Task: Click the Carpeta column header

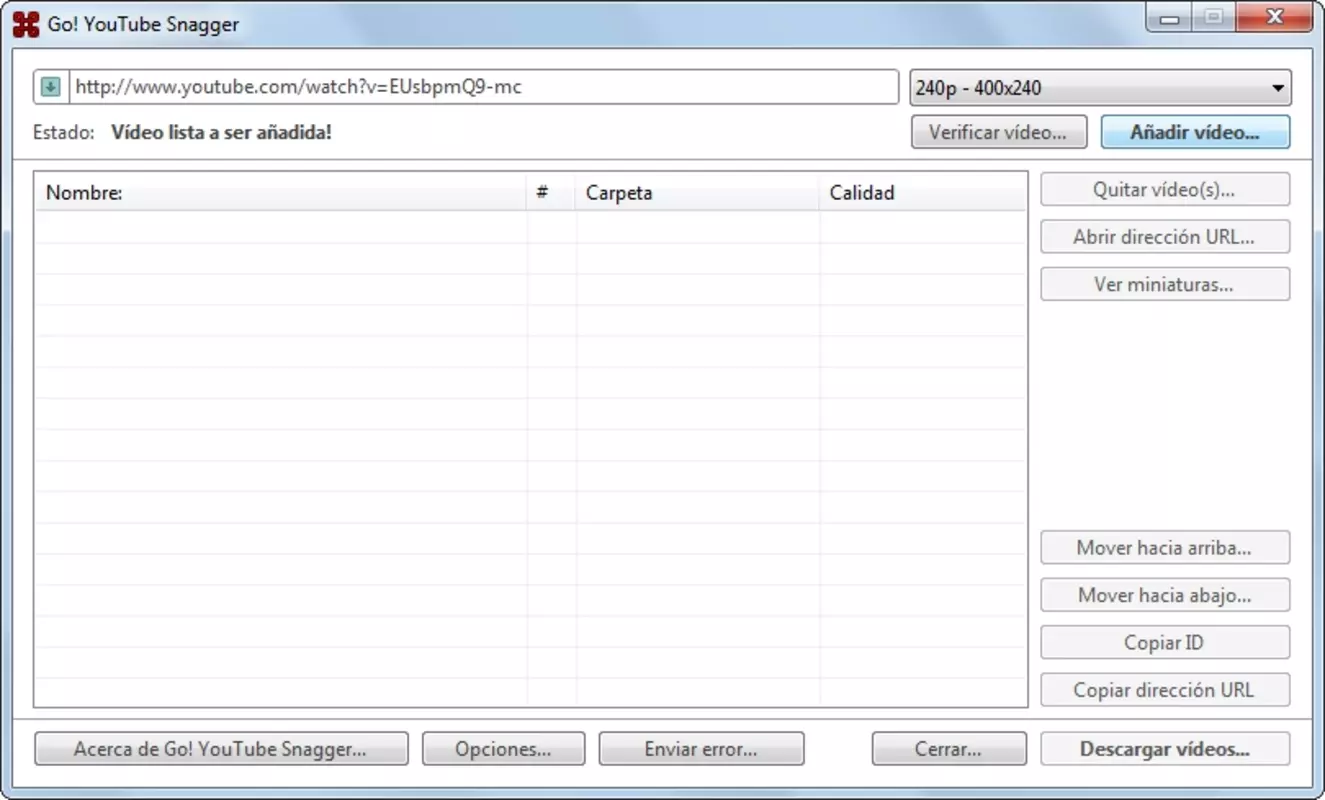Action: [x=698, y=193]
